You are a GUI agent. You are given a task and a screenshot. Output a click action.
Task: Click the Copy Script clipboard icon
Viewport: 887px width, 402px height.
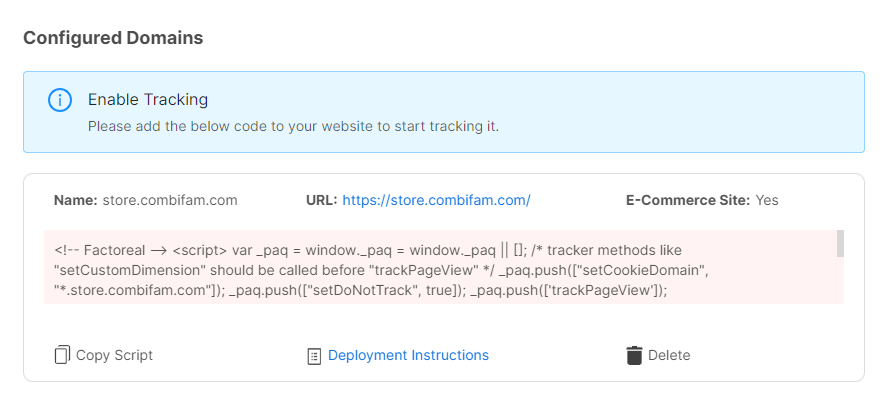coord(62,355)
